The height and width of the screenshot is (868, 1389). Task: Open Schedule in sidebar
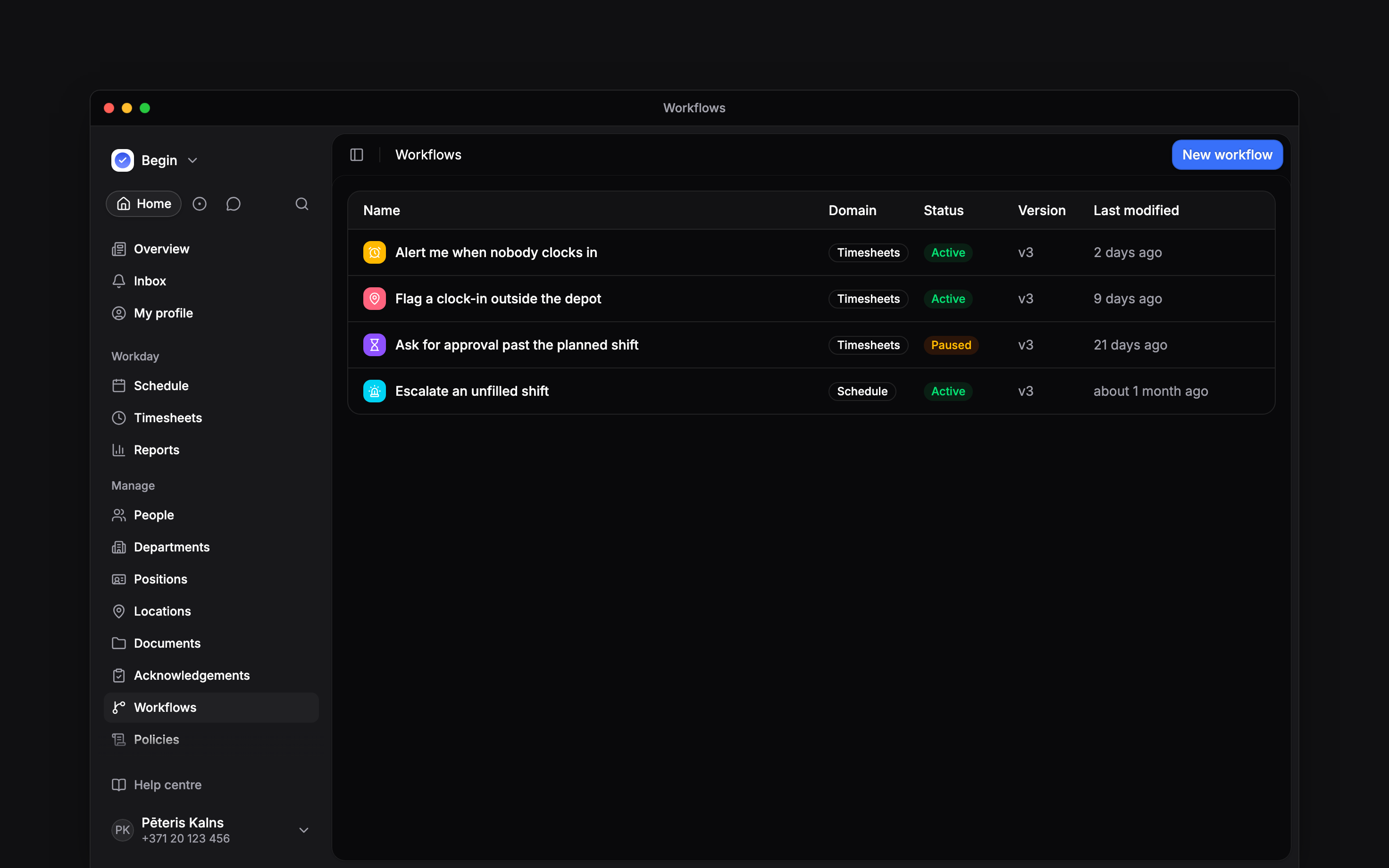[x=211, y=386]
